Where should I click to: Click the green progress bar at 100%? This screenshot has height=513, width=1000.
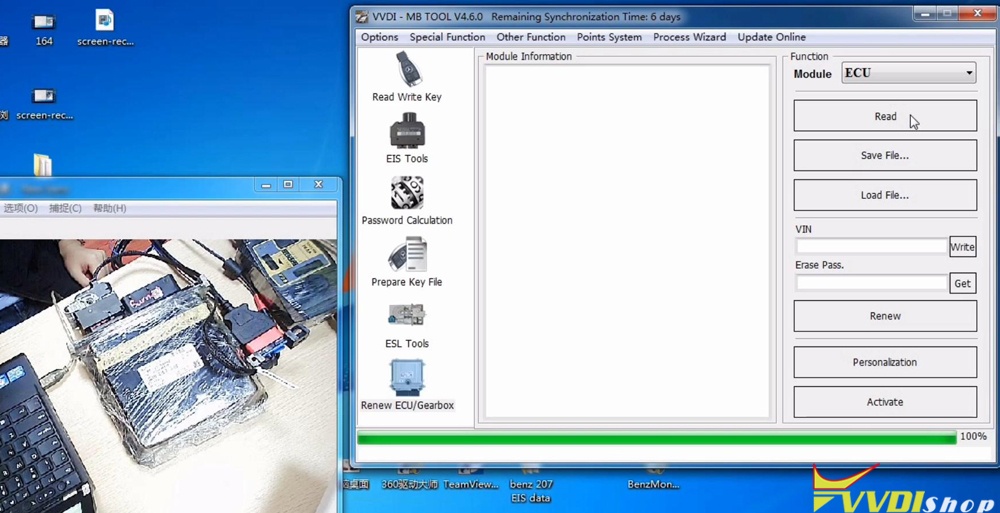pyautogui.click(x=656, y=437)
